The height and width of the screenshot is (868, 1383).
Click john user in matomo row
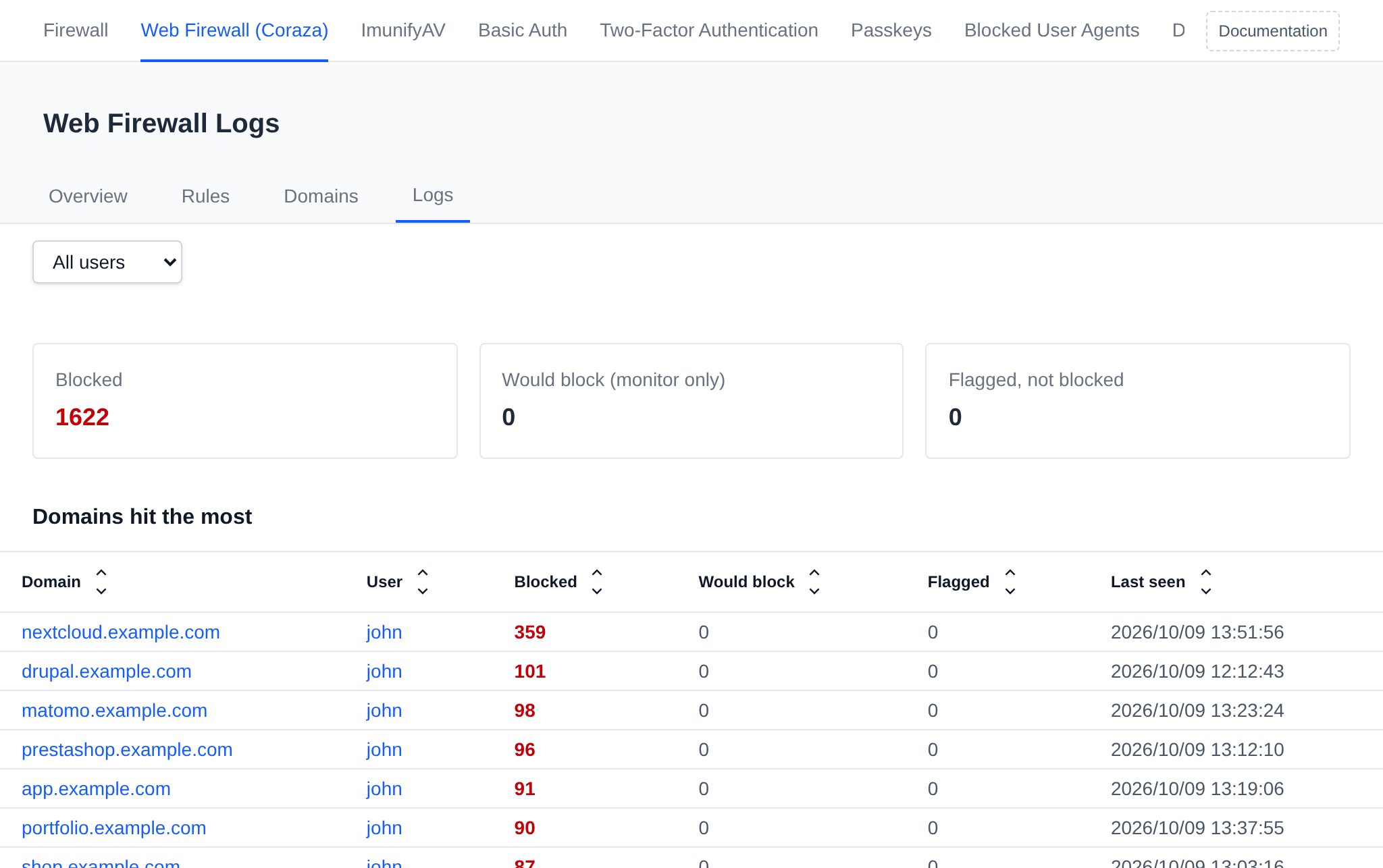pyautogui.click(x=384, y=711)
